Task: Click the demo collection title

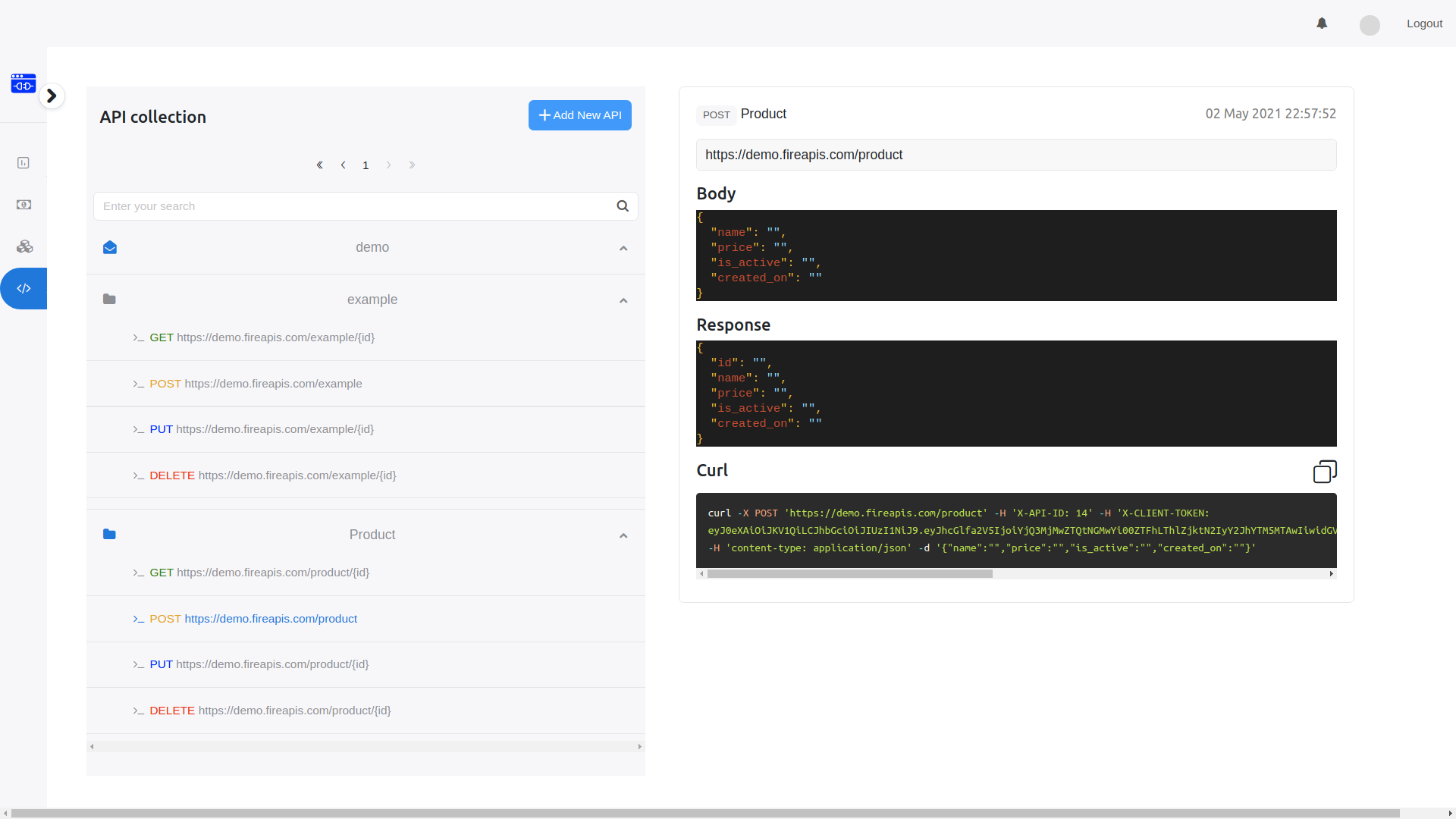Action: [372, 247]
